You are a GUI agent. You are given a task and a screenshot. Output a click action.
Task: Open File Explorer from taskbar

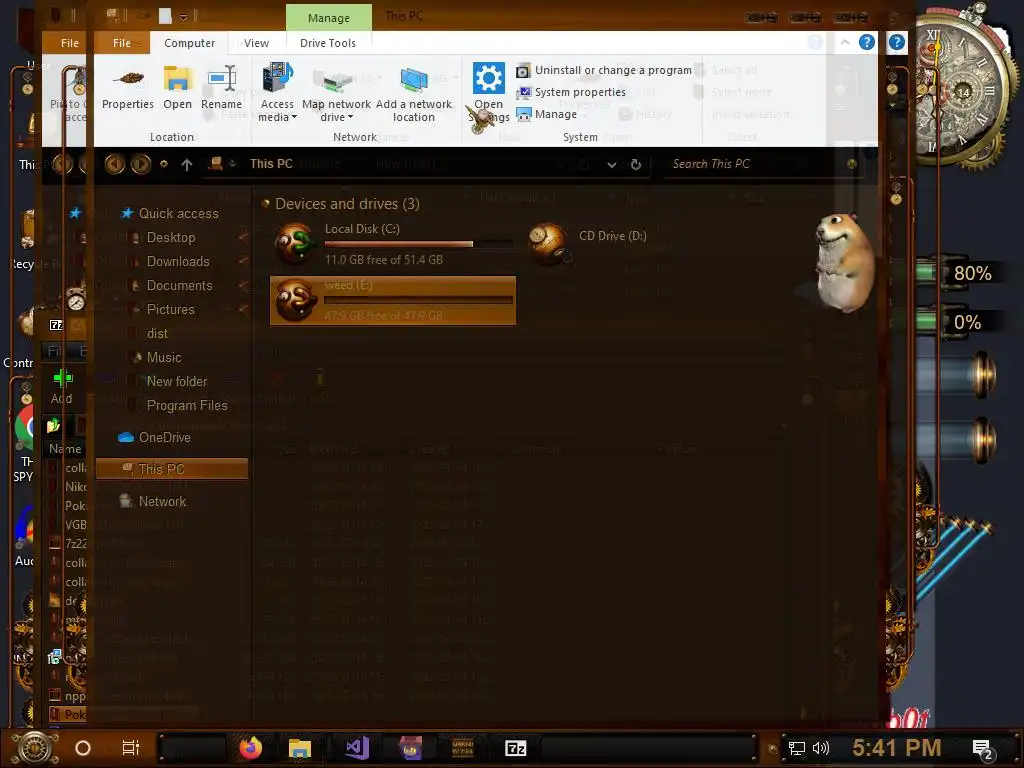click(x=300, y=748)
